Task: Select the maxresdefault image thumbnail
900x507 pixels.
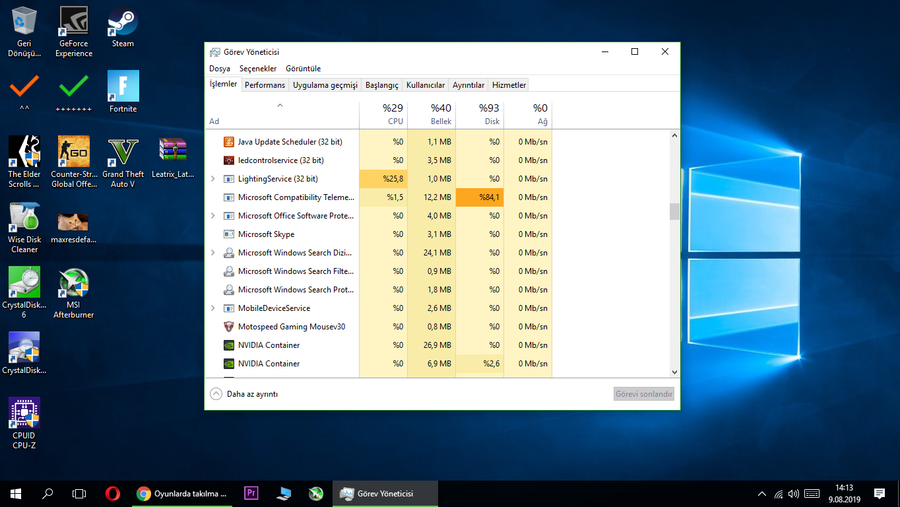Action: (x=73, y=227)
